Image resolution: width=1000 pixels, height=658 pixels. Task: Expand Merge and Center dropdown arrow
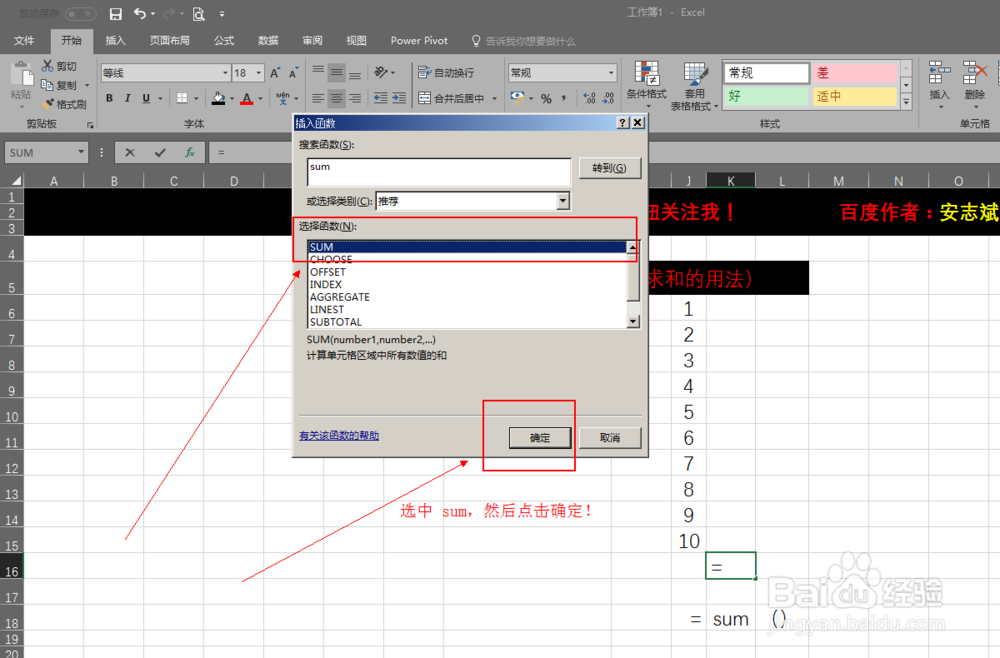click(x=494, y=98)
